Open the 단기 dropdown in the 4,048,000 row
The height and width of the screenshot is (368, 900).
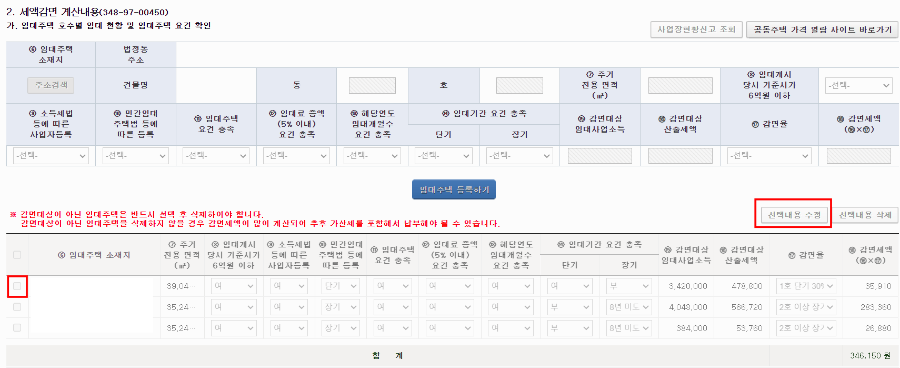click(x=570, y=307)
